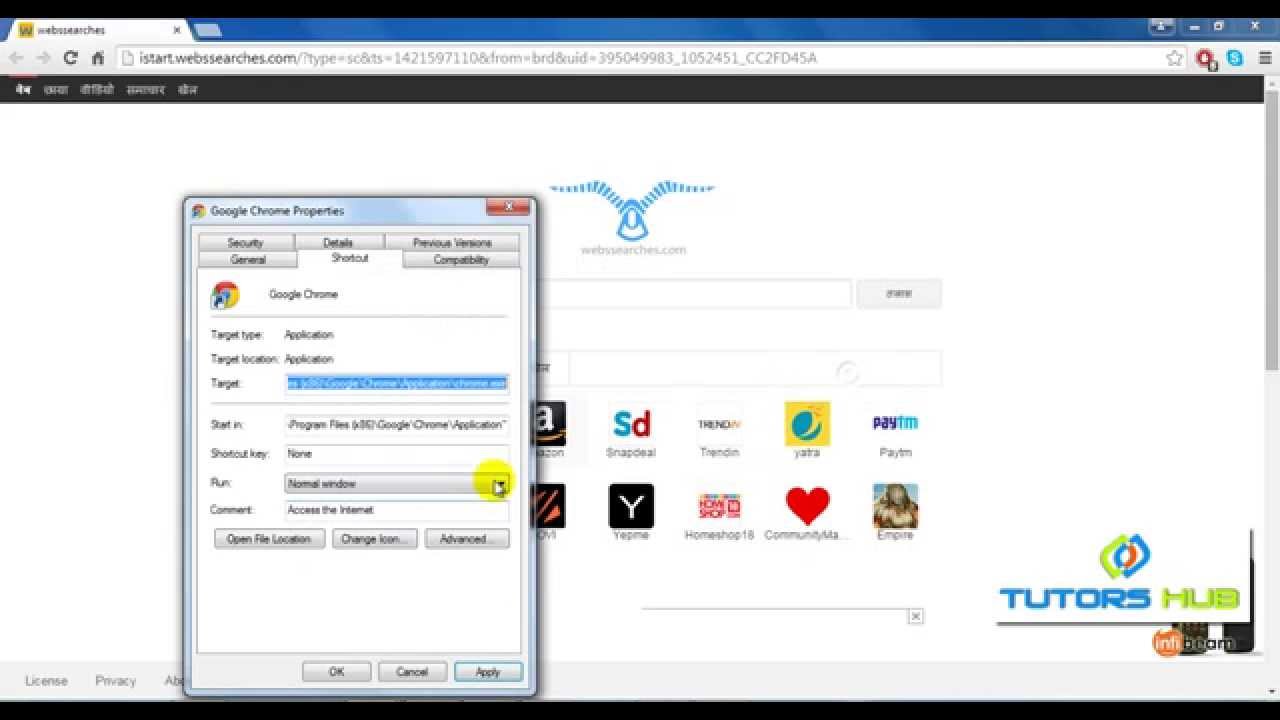Select the second item in dark navigation bar
1280x720 pixels.
pos(56,89)
